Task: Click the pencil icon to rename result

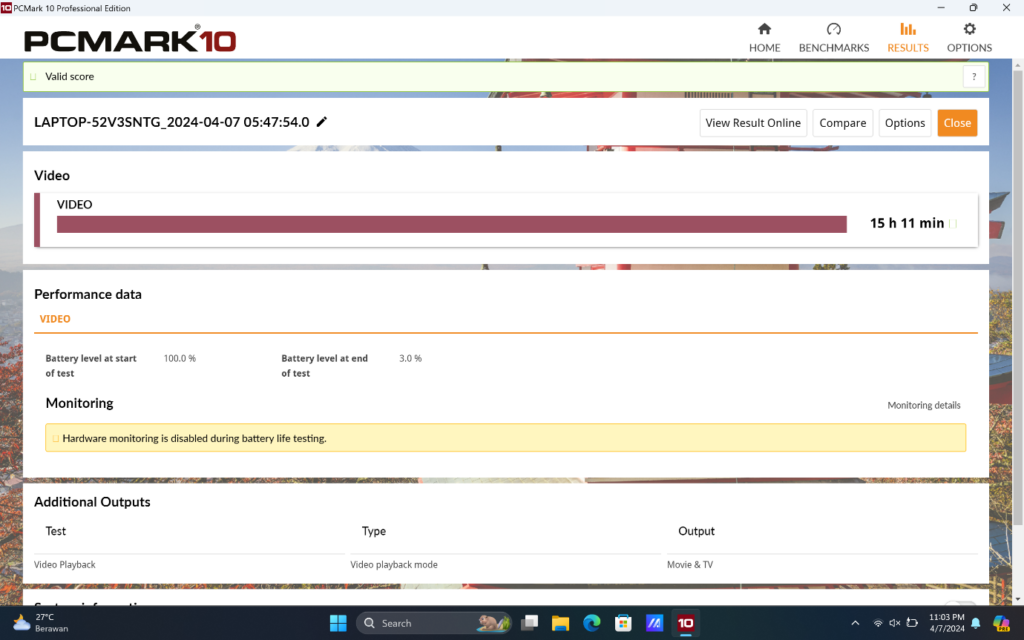Action: [x=322, y=122]
